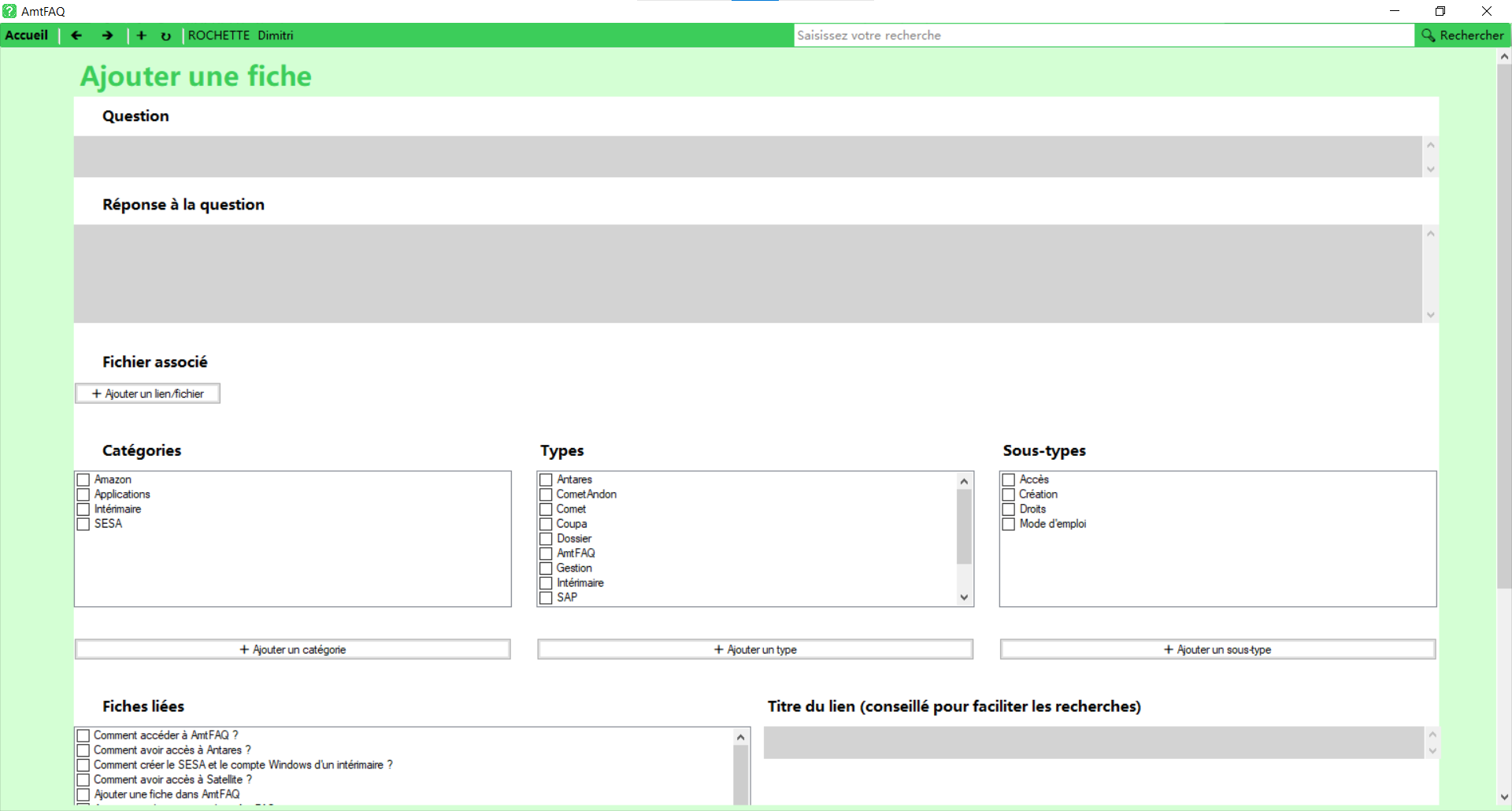This screenshot has height=811, width=1512.
Task: Click the refresh icon in the toolbar
Action: click(x=166, y=36)
